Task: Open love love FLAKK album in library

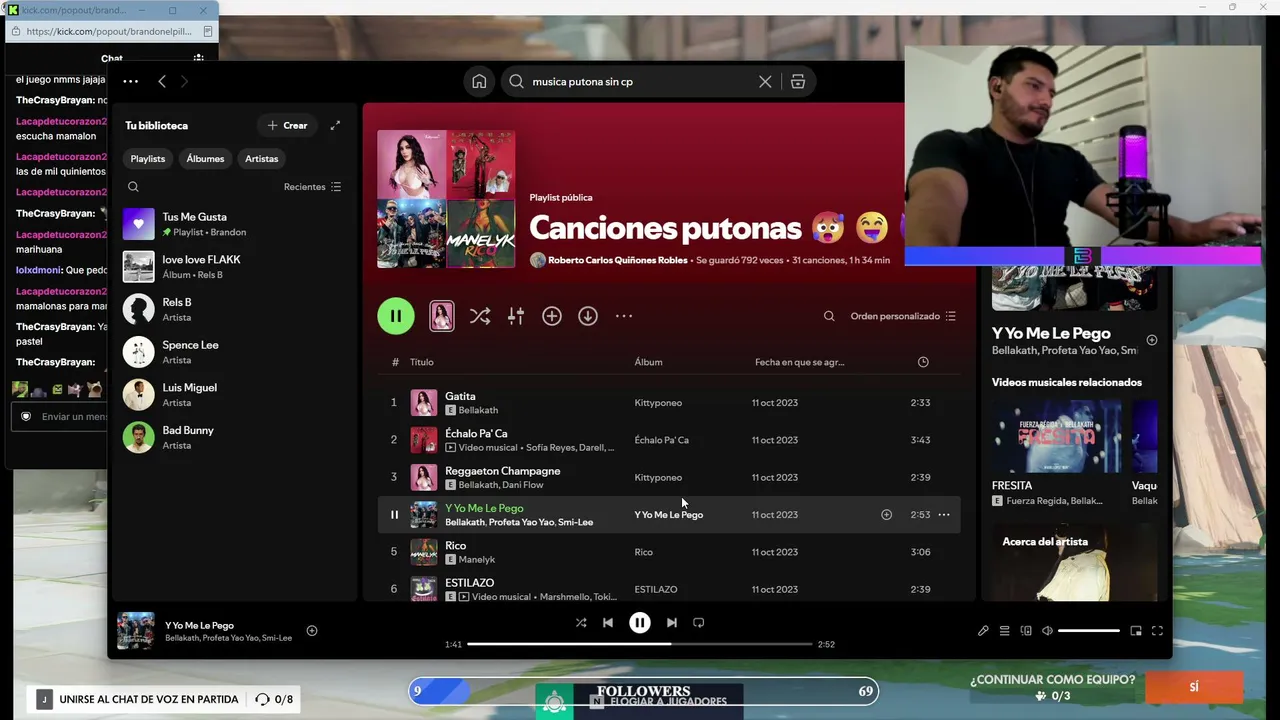Action: click(x=235, y=267)
